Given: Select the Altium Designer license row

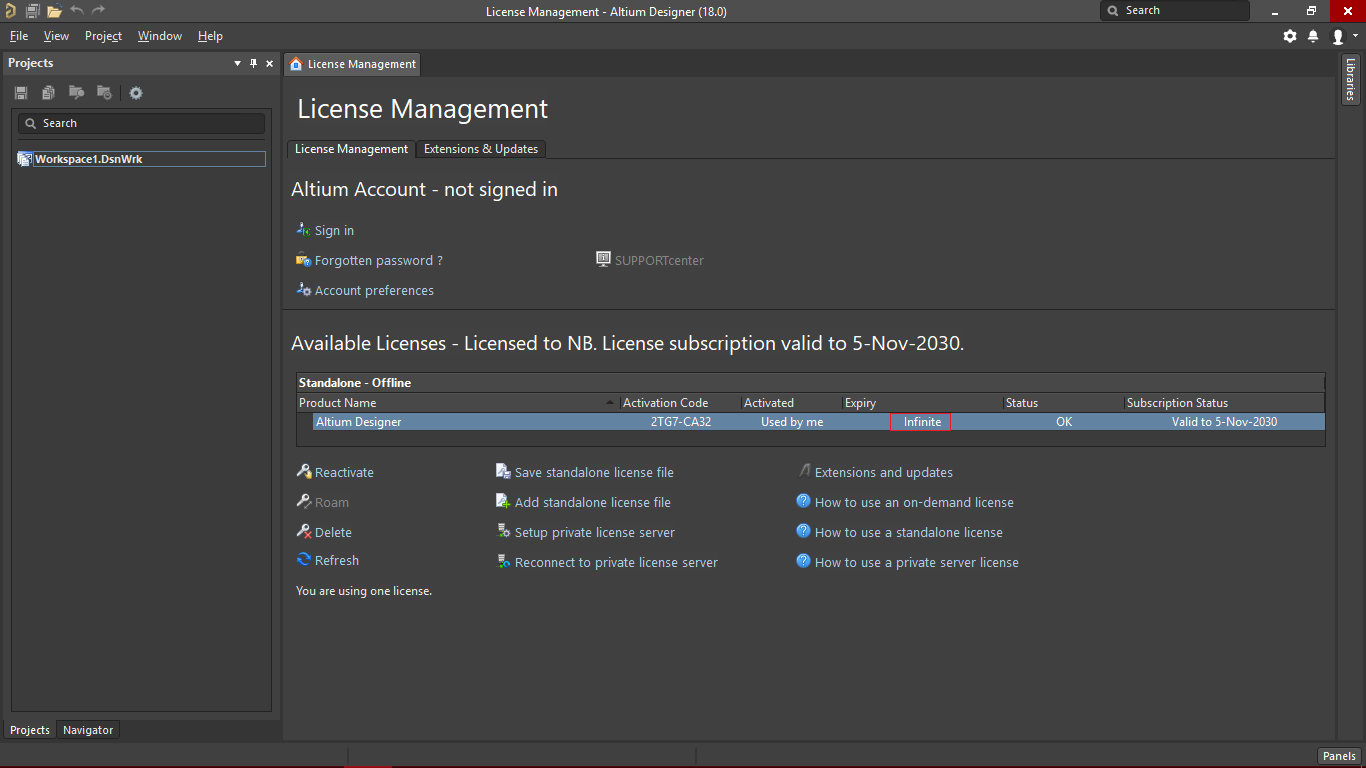Looking at the screenshot, I should tap(819, 422).
